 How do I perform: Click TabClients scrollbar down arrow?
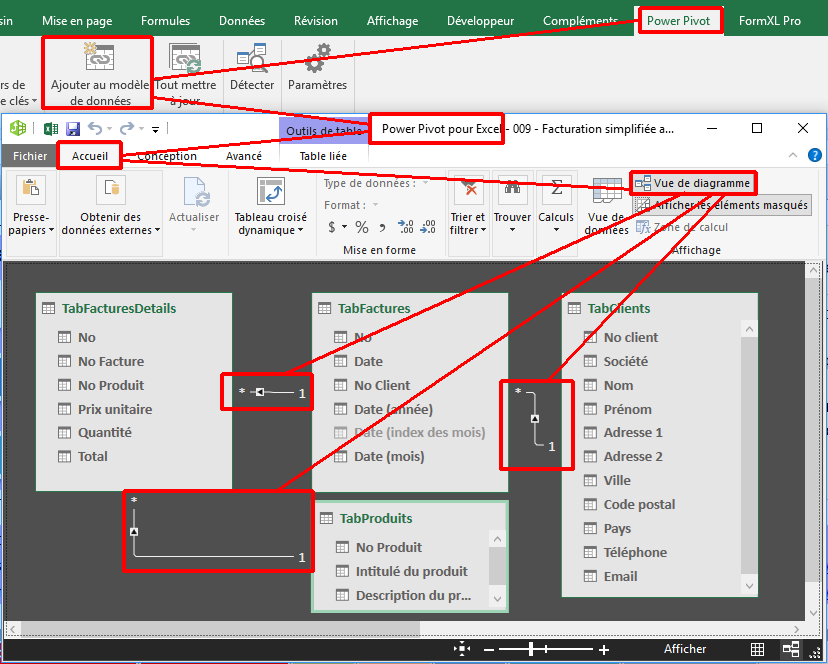[x=749, y=585]
